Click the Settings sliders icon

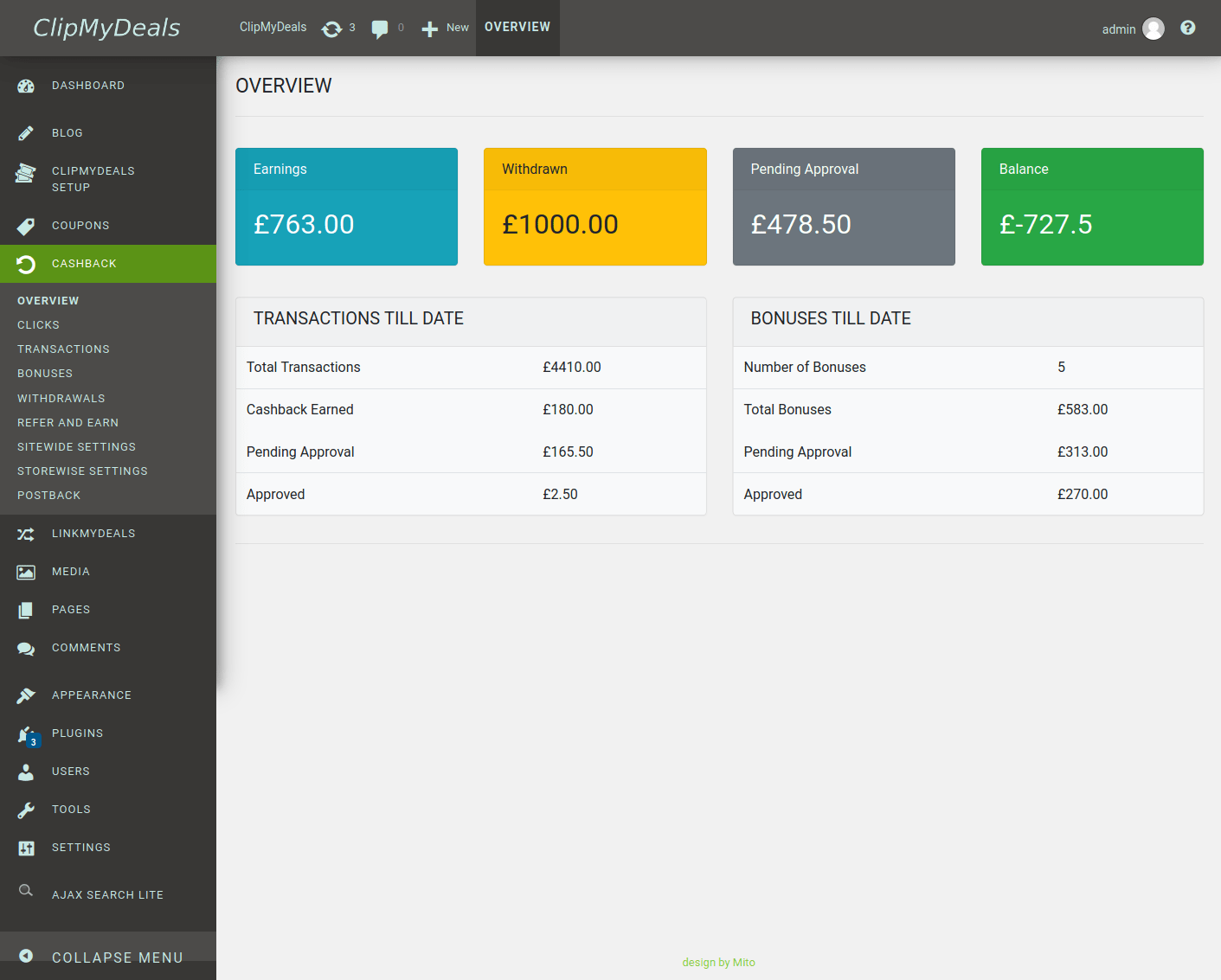[x=26, y=848]
